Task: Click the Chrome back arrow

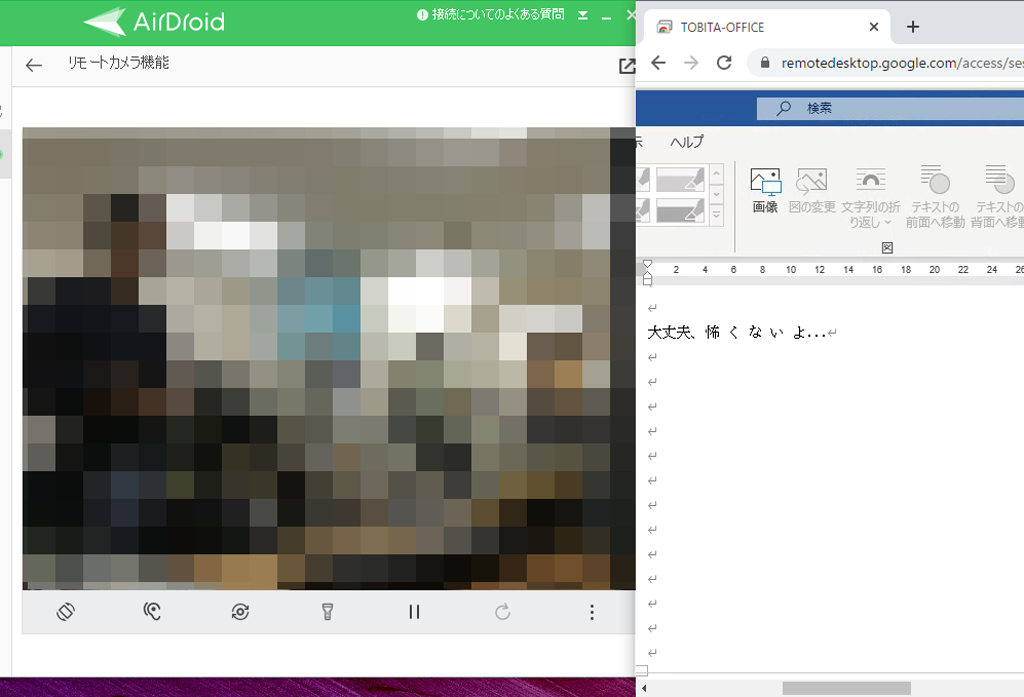Action: pyautogui.click(x=658, y=62)
